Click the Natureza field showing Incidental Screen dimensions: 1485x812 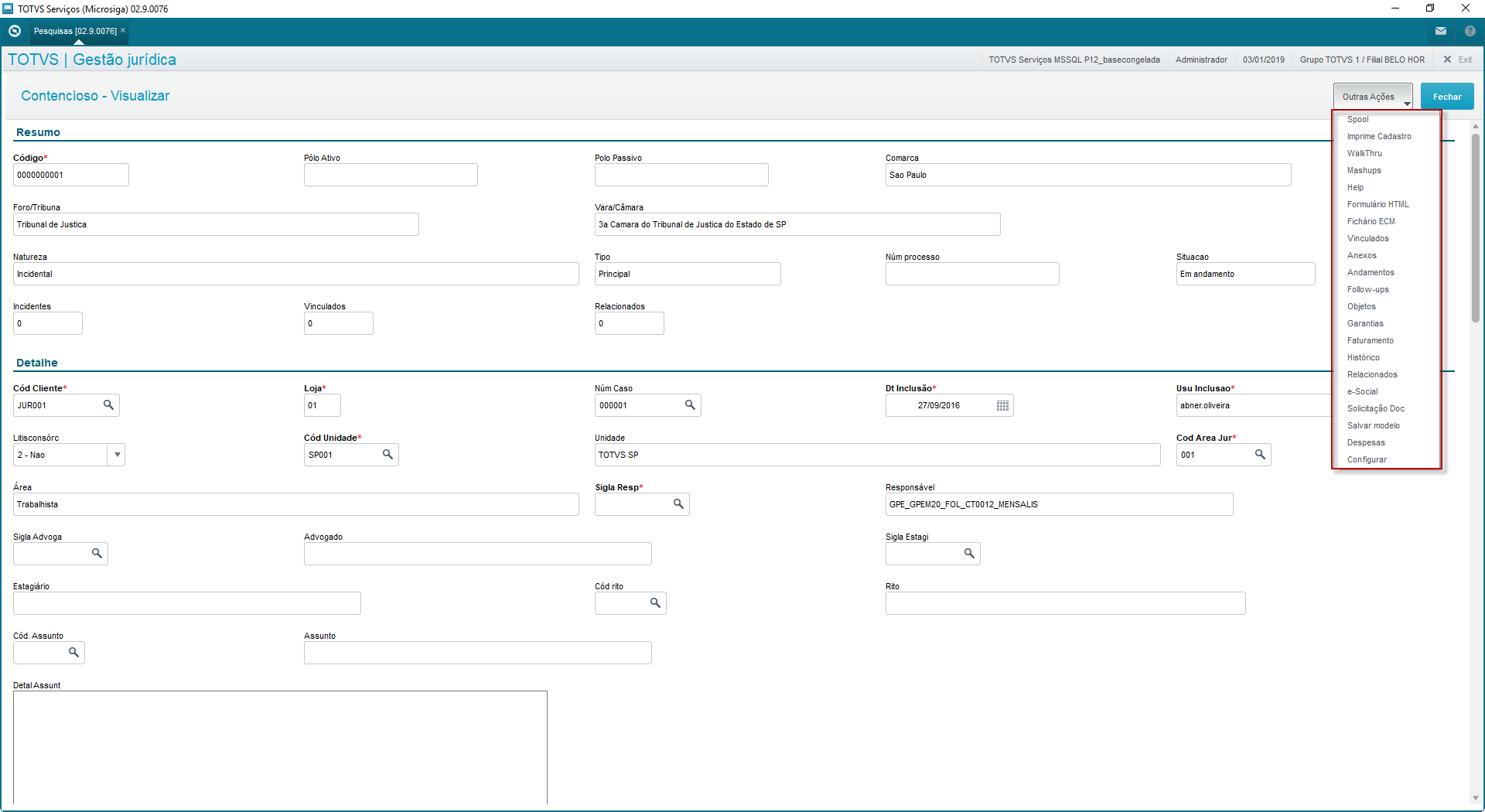pos(296,274)
